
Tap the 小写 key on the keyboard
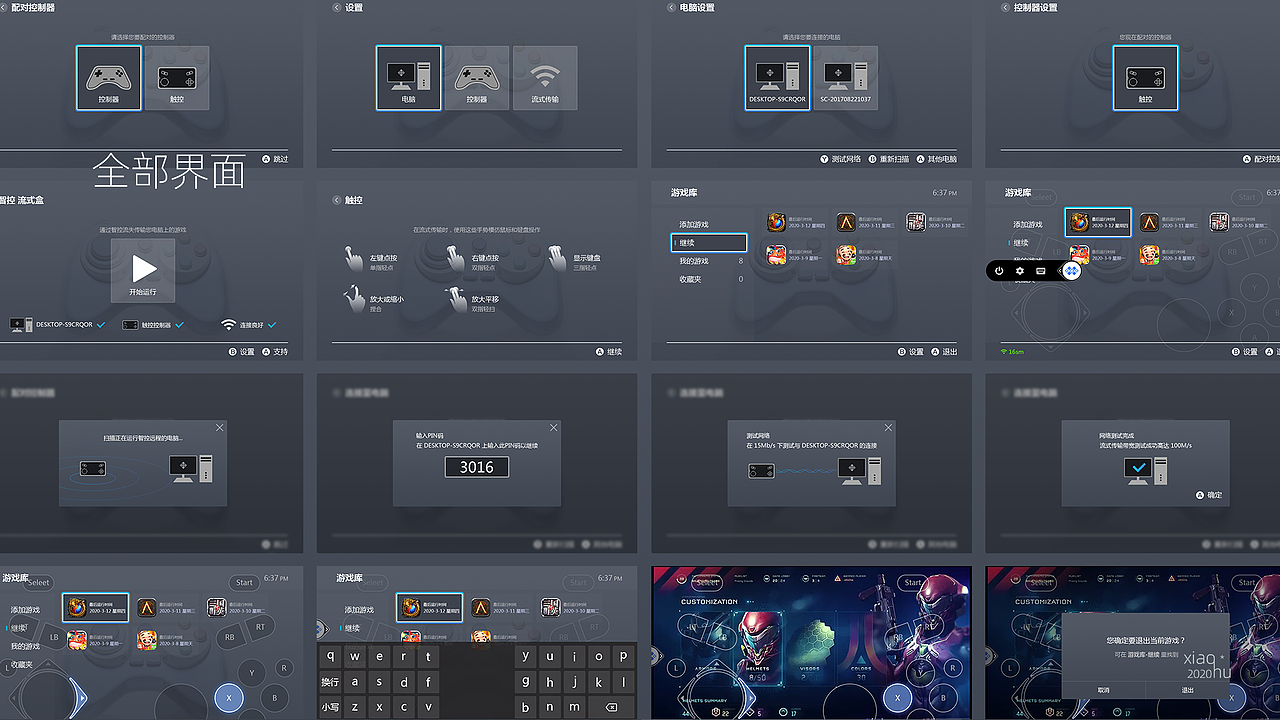tap(330, 707)
